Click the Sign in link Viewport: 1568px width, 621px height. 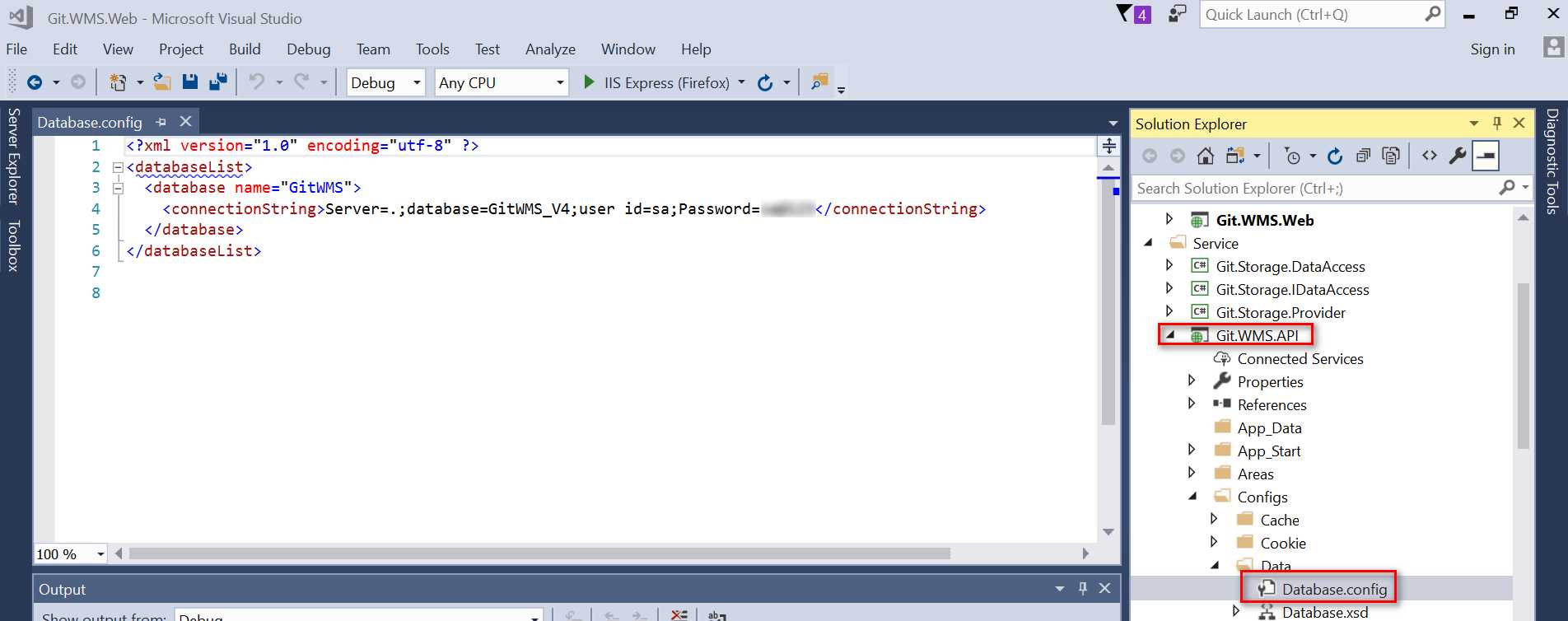[x=1492, y=49]
